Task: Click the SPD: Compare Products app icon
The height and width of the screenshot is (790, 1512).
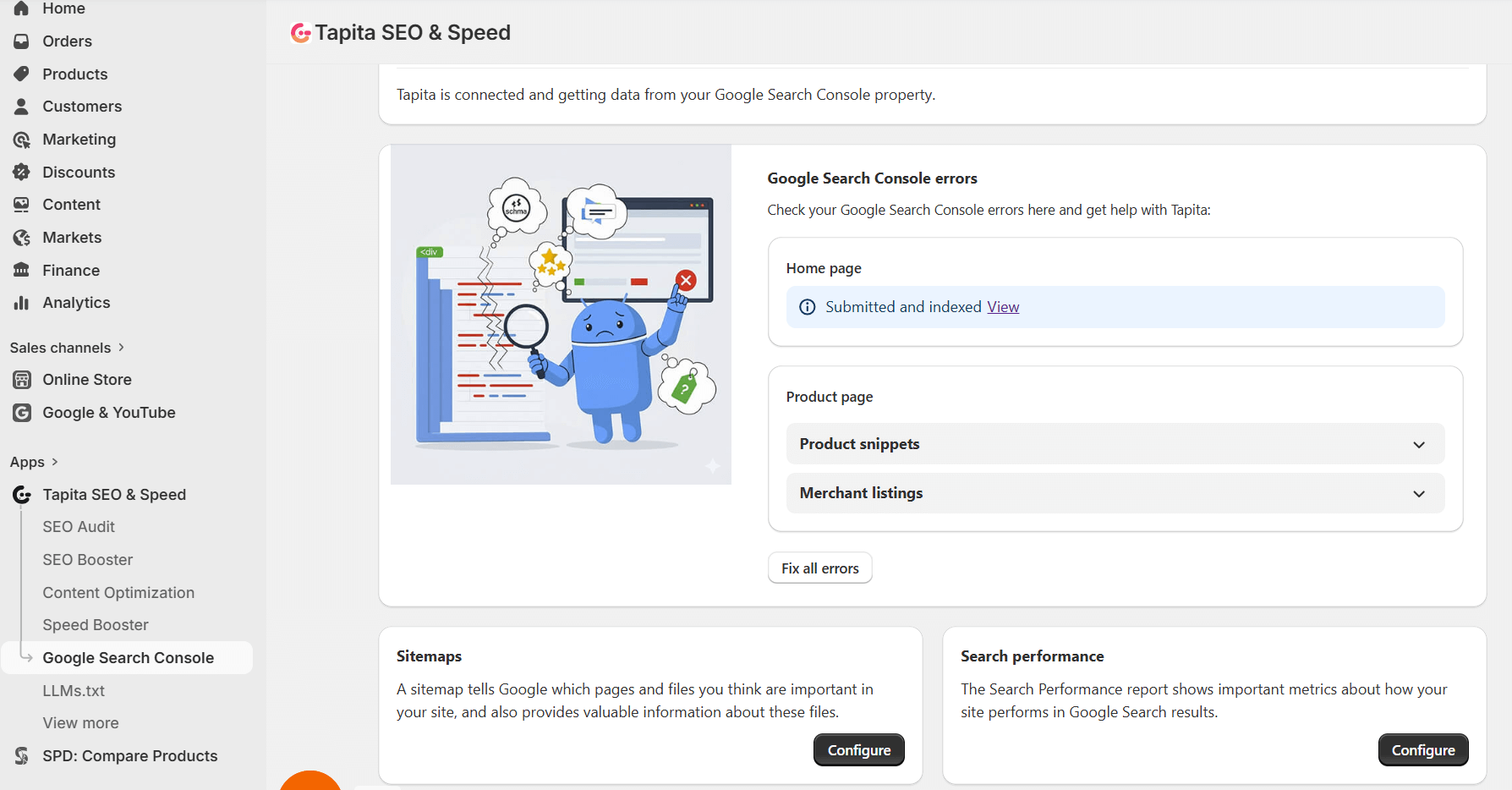Action: (21, 755)
